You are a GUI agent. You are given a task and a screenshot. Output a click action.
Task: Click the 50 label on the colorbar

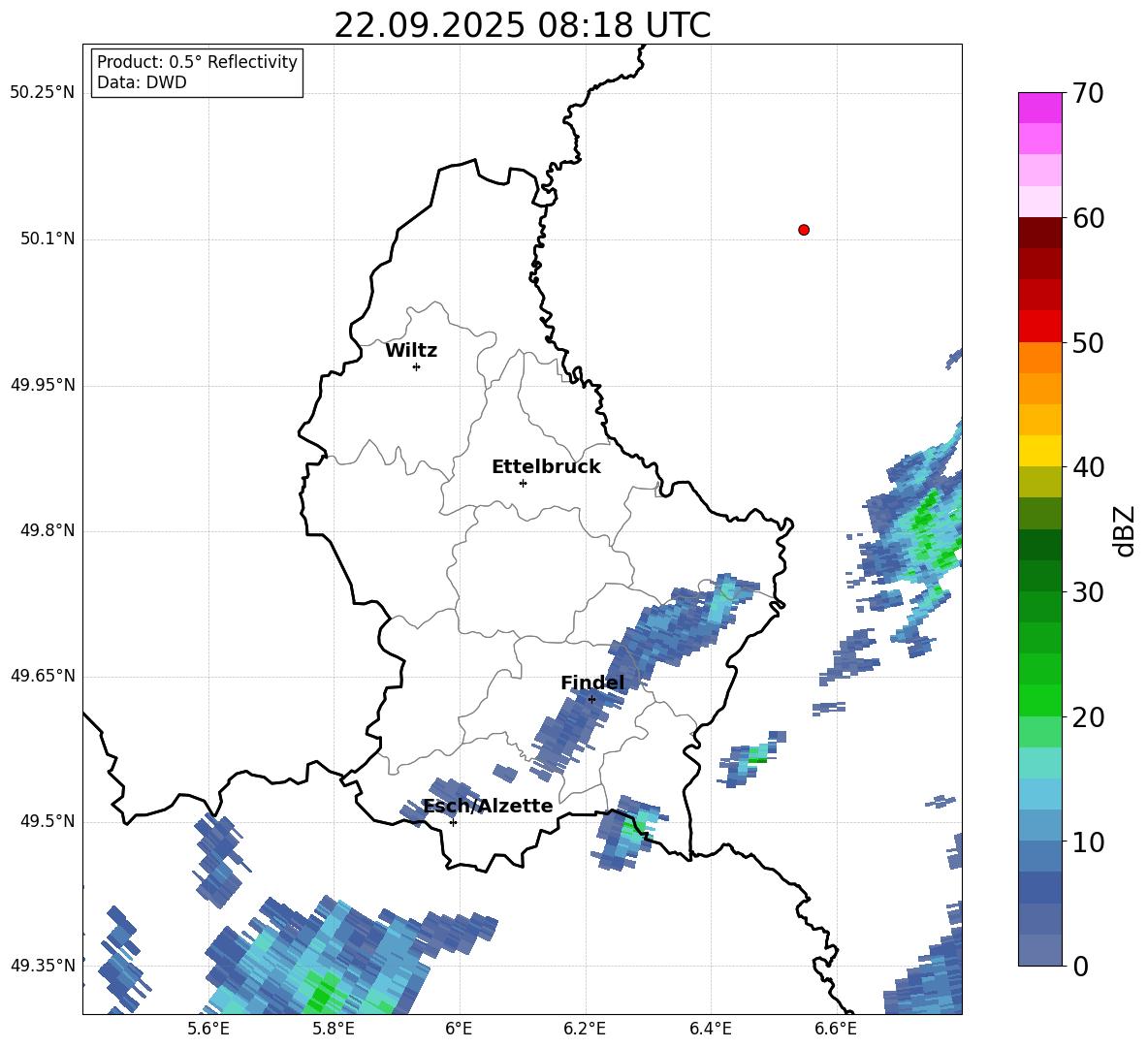point(1087,342)
